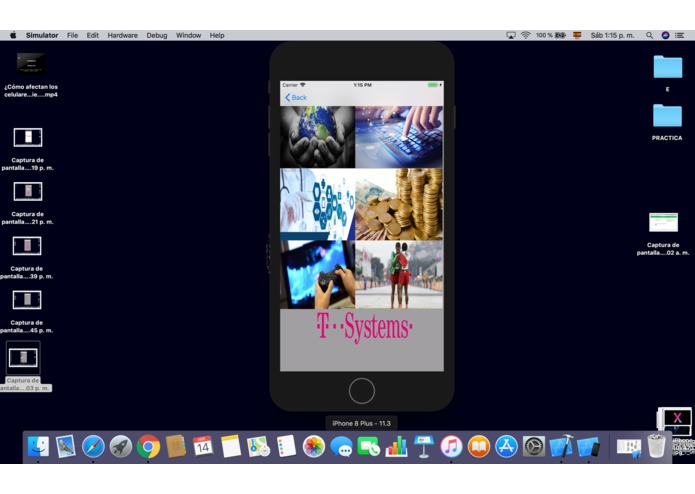Tap the gold coins image
695x494 pixels.
pos(399,204)
